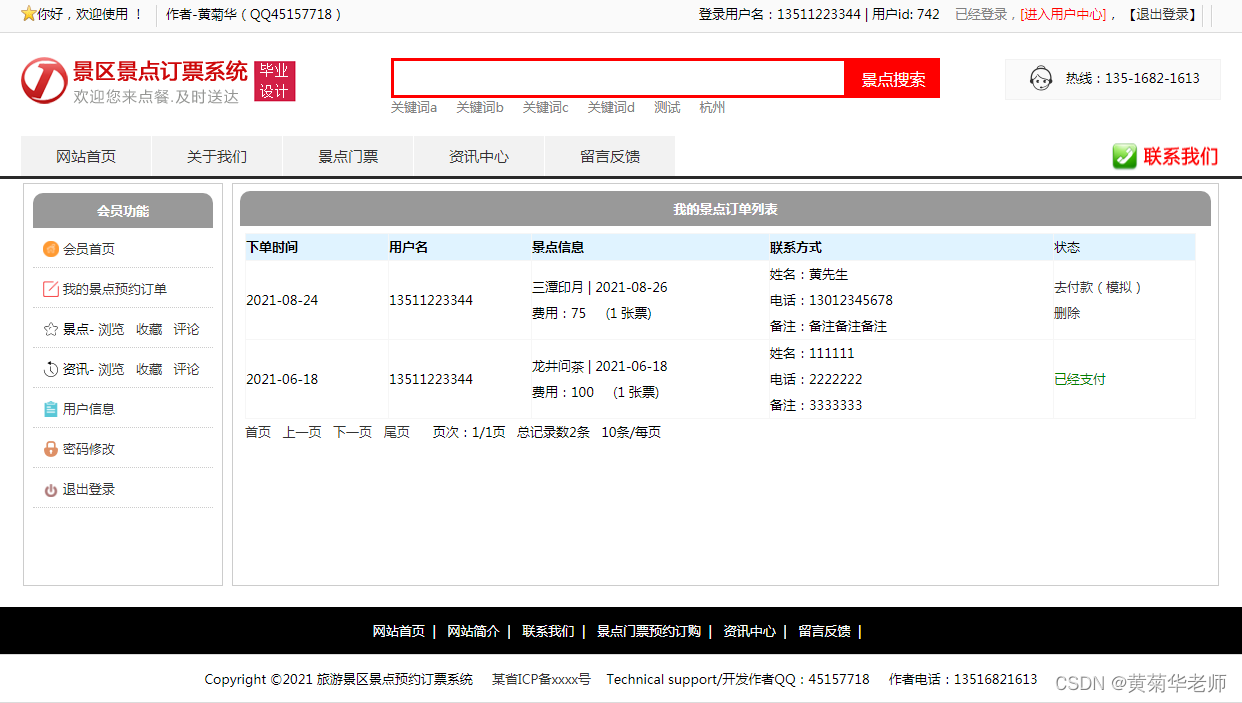Open the 网站首页 navigation tab
This screenshot has width=1242, height=703.
coord(86,156)
